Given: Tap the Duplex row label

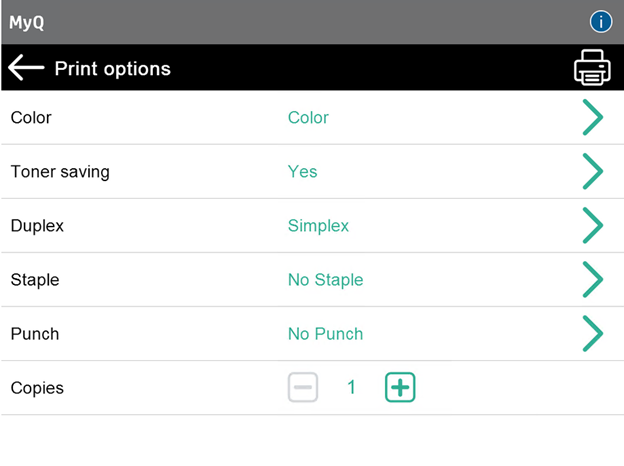Looking at the screenshot, I should [37, 225].
